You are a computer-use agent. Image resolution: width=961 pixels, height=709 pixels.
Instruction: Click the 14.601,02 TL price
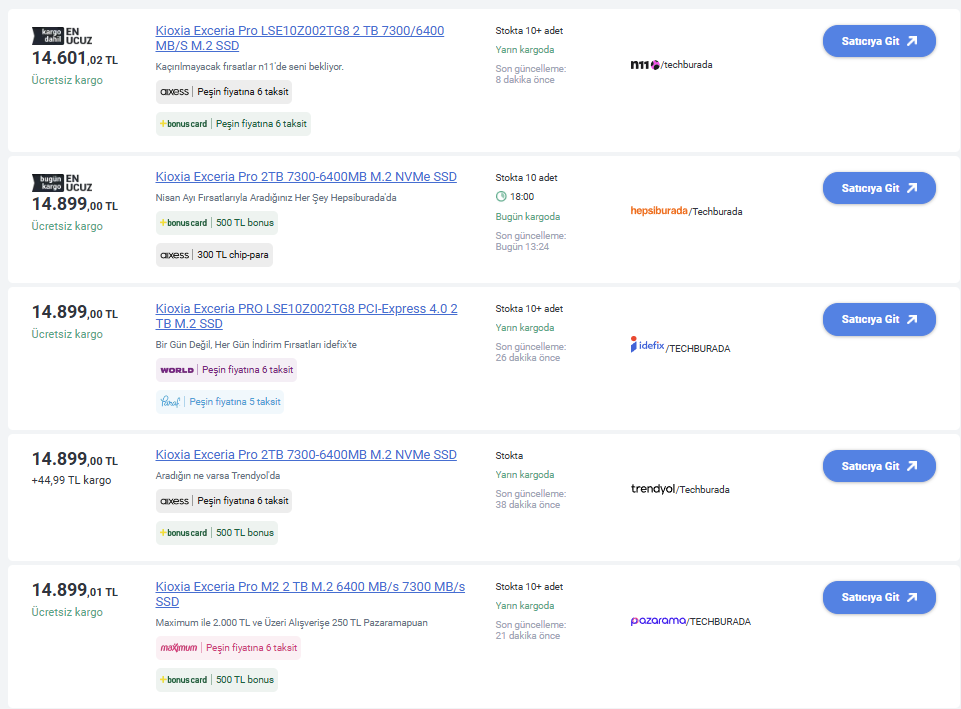click(x=75, y=58)
